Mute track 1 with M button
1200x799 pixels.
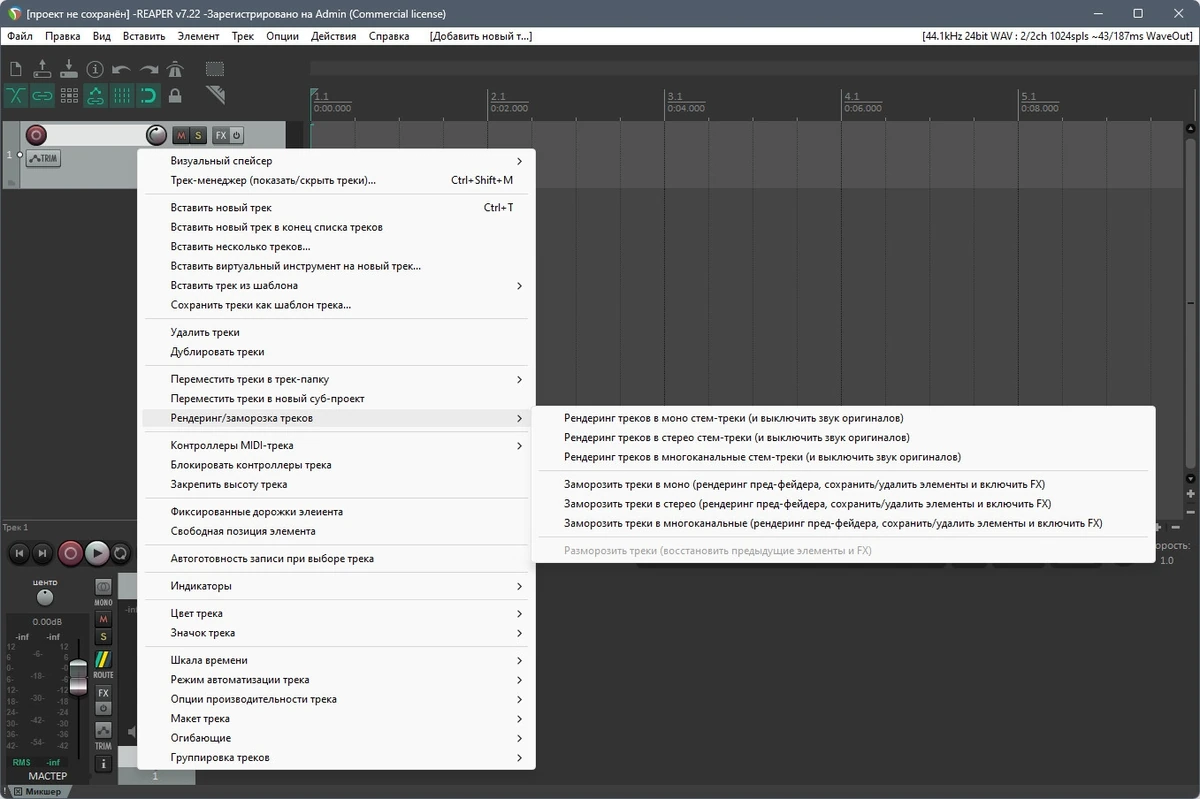[x=181, y=135]
